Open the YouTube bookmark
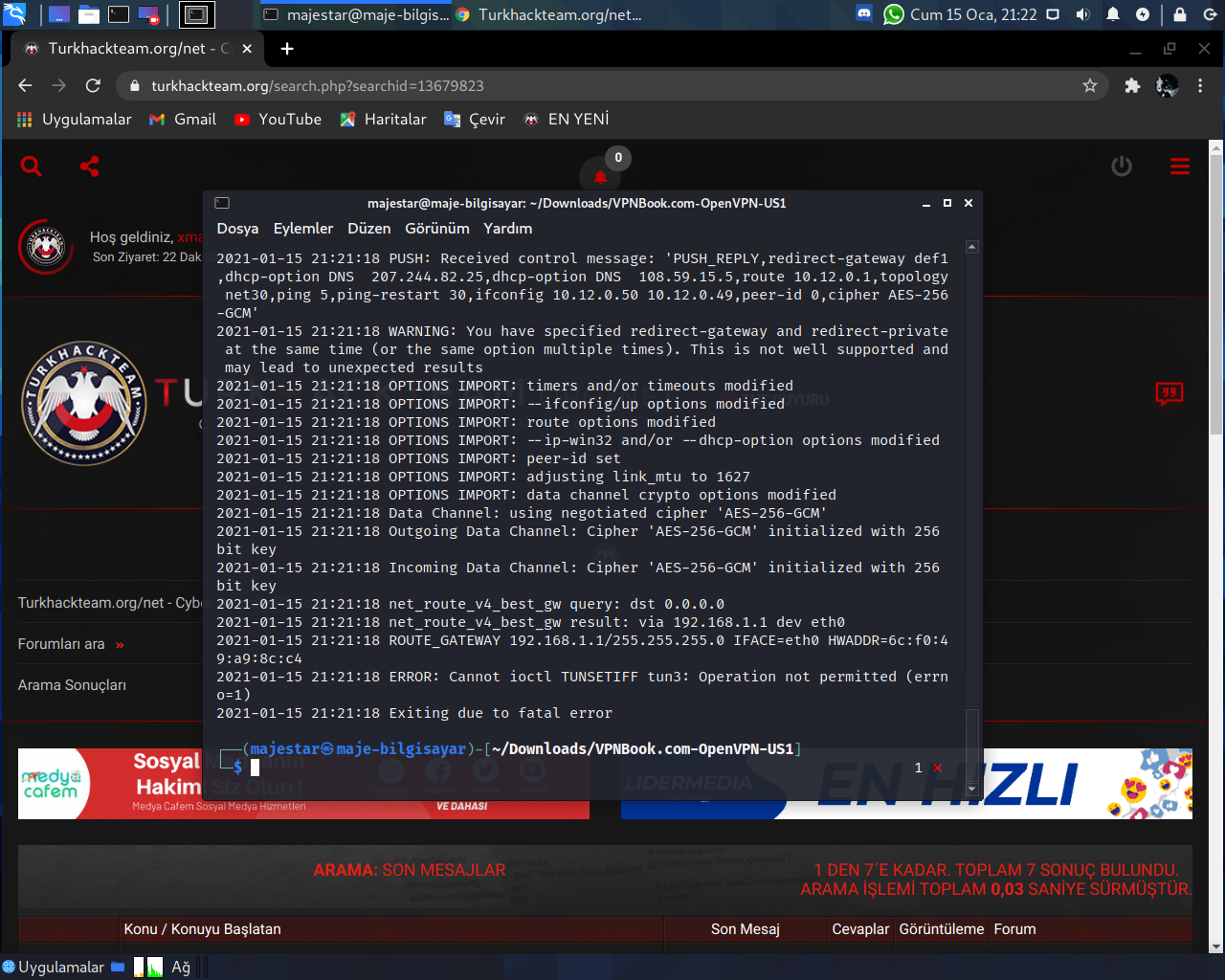Viewport: 1225px width, 980px height. 278,119
